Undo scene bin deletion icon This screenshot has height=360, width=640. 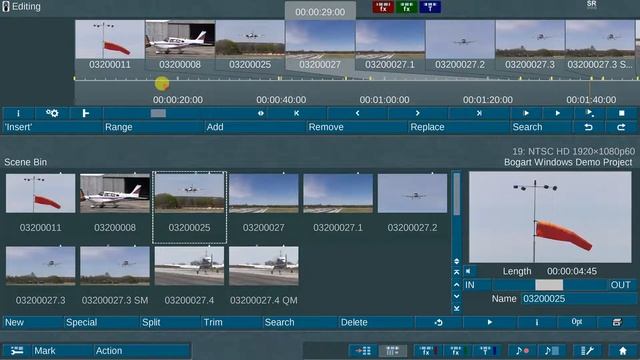(439, 322)
